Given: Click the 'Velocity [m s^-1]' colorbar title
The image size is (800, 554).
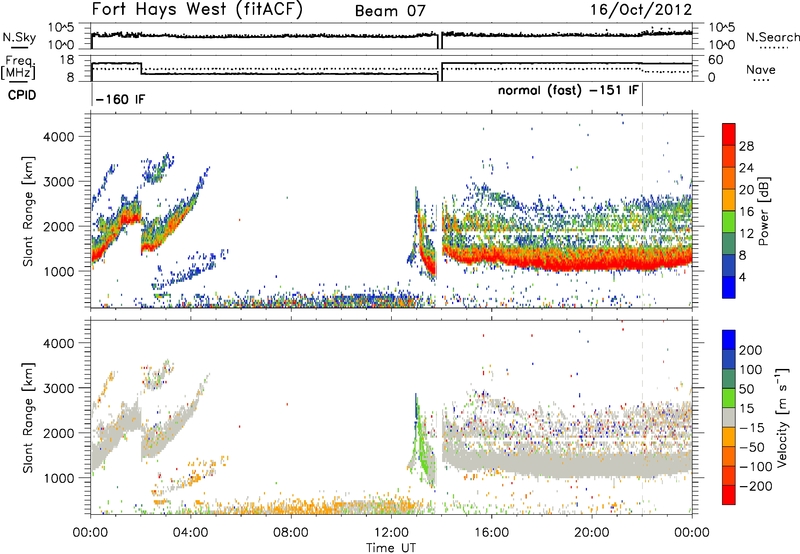Looking at the screenshot, I should [x=783, y=417].
